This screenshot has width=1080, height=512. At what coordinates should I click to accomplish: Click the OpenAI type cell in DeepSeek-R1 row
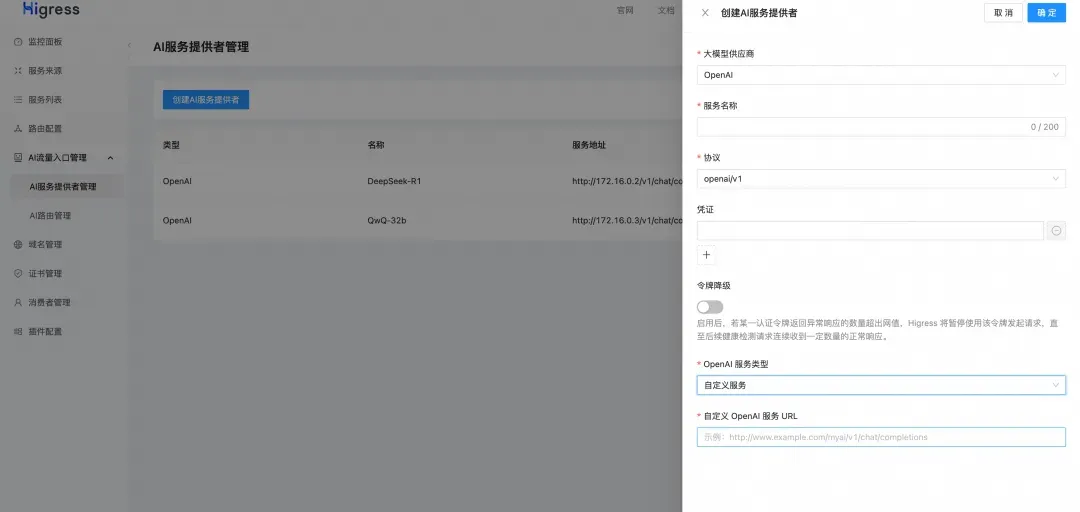(x=177, y=182)
